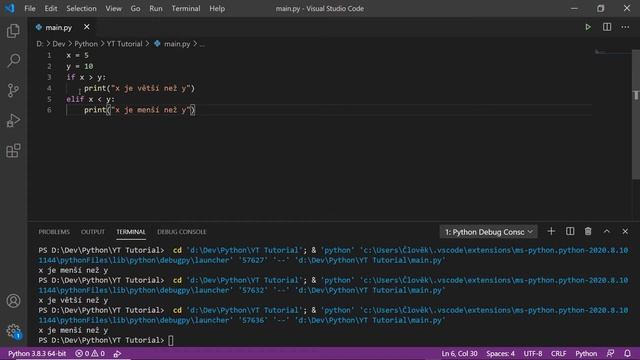
Task: Open the Selection menu
Action: coord(81,9)
